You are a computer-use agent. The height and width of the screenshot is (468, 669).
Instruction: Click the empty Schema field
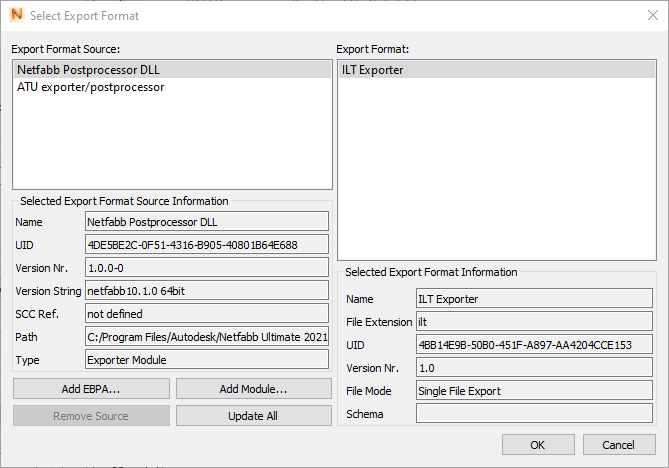pyautogui.click(x=534, y=413)
